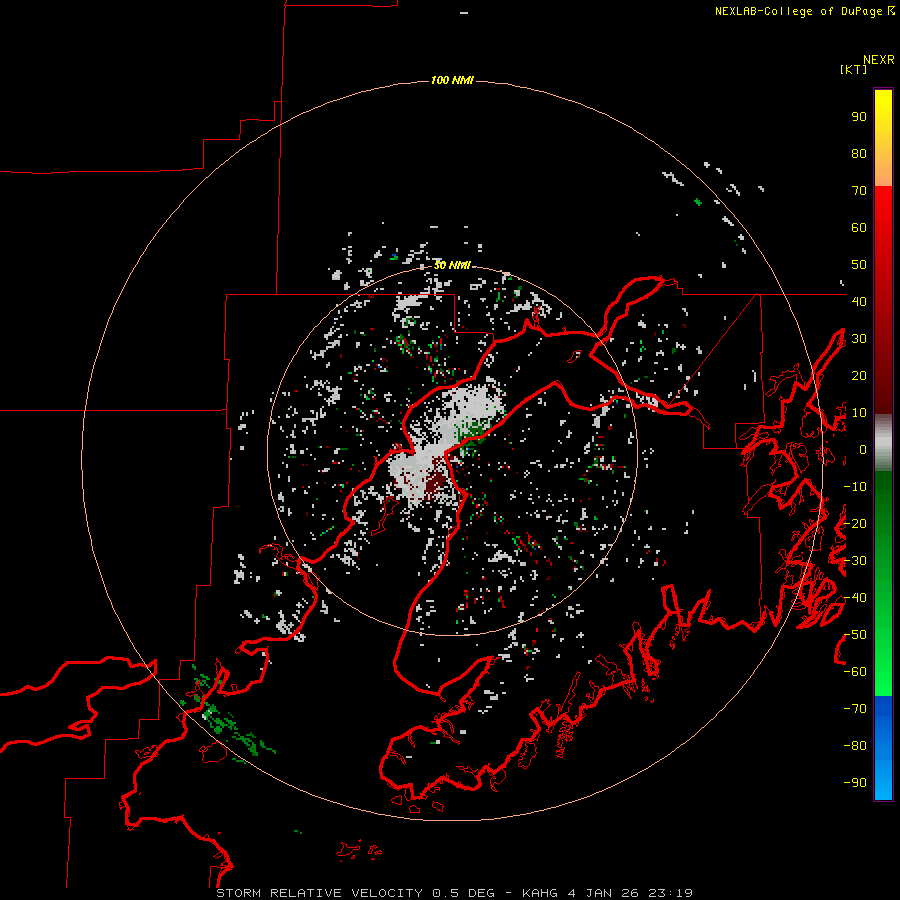Click the gray zero-velocity segment of color bar
The width and height of the screenshot is (900, 900).
click(x=883, y=443)
